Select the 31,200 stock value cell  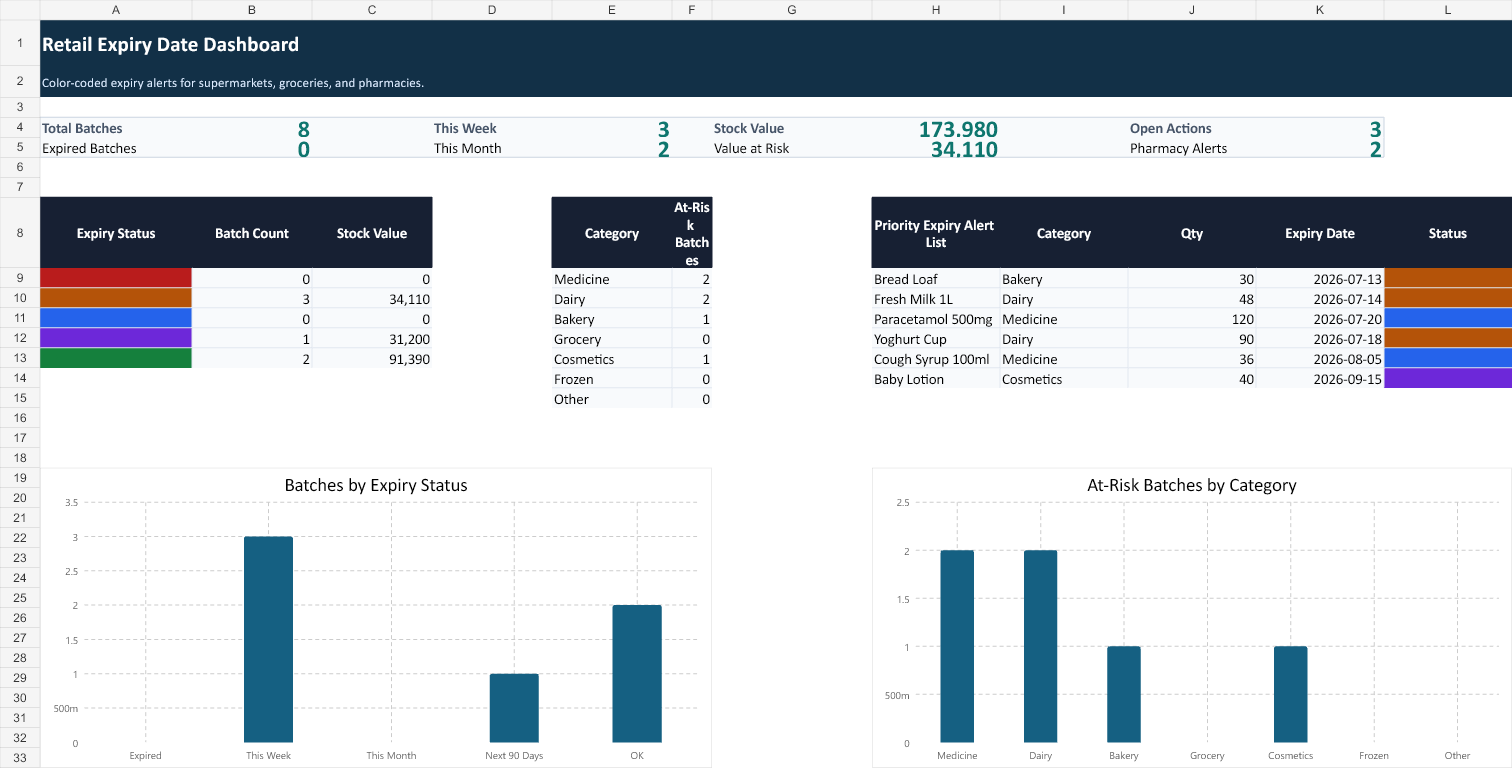tap(372, 338)
